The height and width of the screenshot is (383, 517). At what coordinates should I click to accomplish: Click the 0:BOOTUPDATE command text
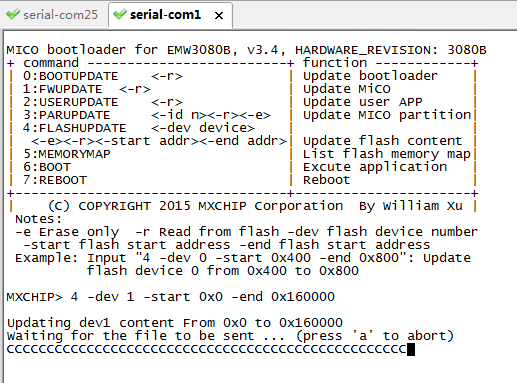(70, 76)
